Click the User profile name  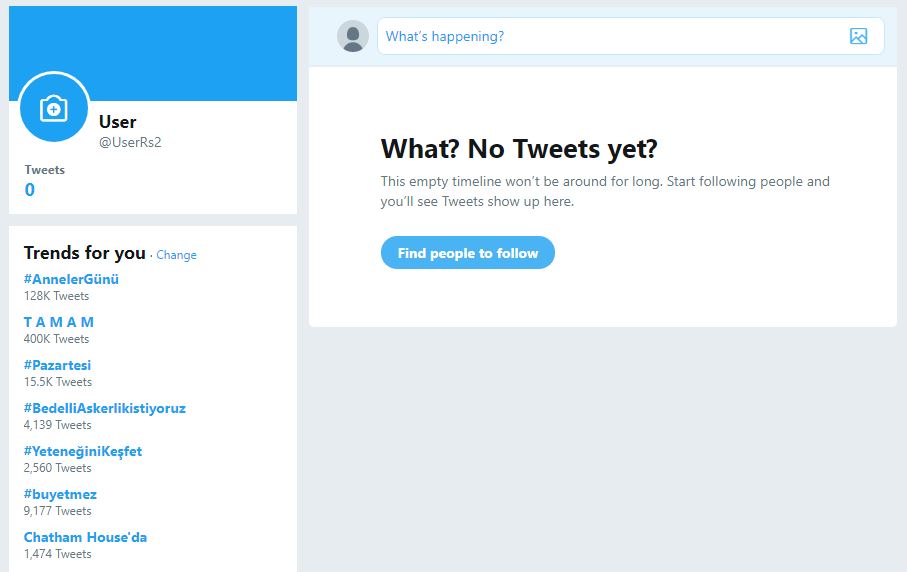tap(117, 122)
